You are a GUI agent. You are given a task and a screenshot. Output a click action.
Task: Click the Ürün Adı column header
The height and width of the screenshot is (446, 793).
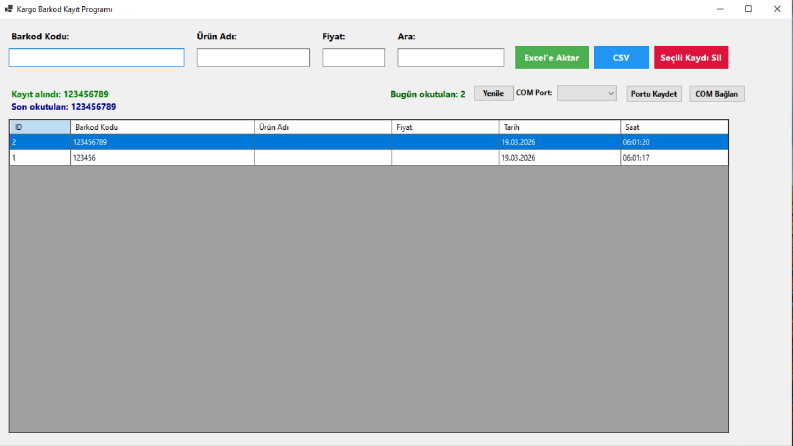tap(323, 127)
